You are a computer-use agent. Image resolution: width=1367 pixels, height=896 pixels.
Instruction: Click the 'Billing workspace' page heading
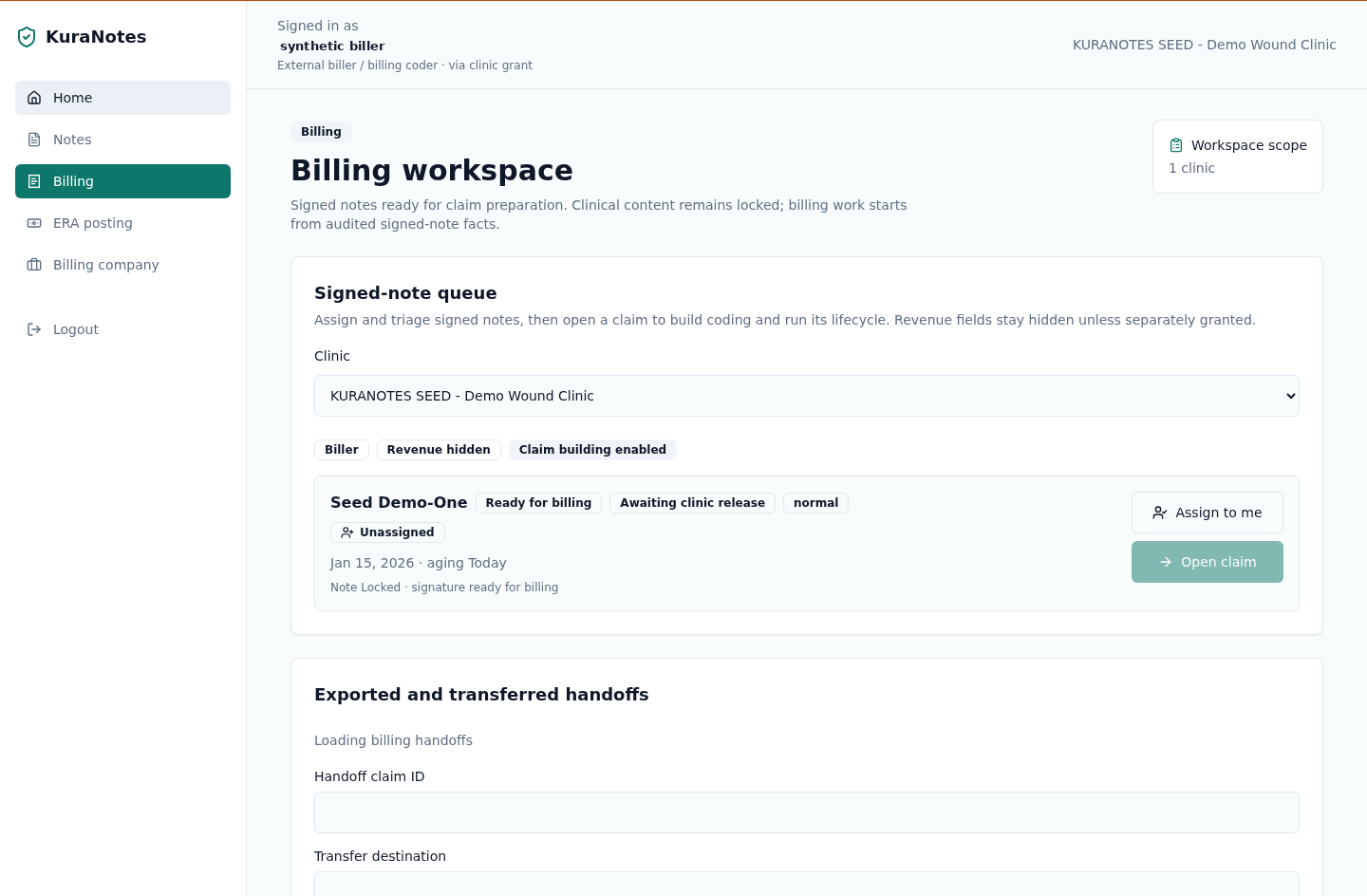[x=432, y=170]
